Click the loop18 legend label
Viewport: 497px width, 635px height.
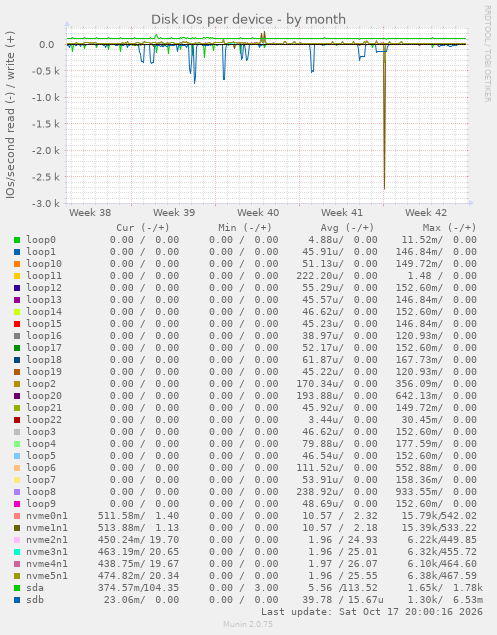click(x=44, y=360)
